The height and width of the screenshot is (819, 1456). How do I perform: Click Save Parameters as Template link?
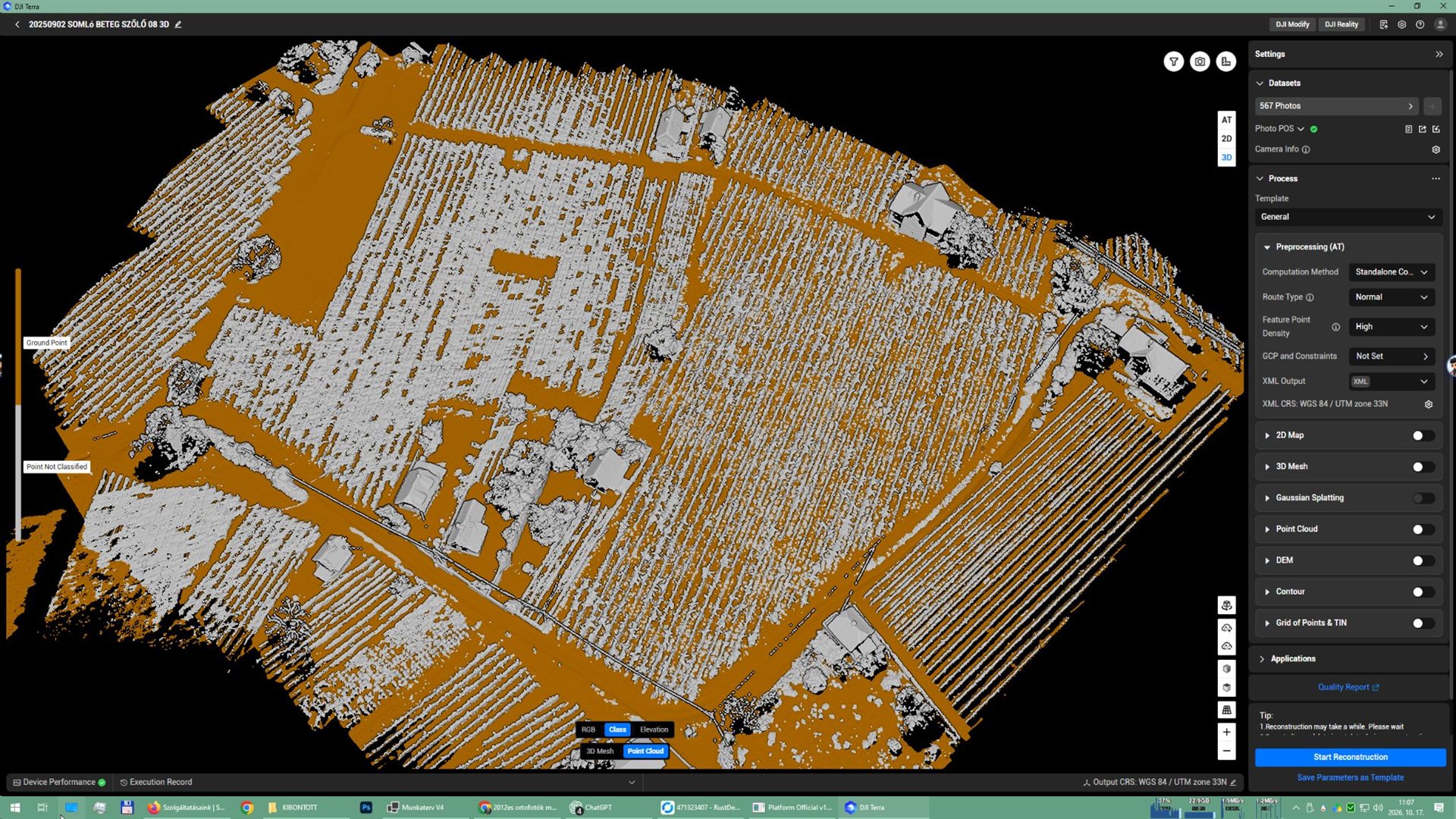[1350, 777]
